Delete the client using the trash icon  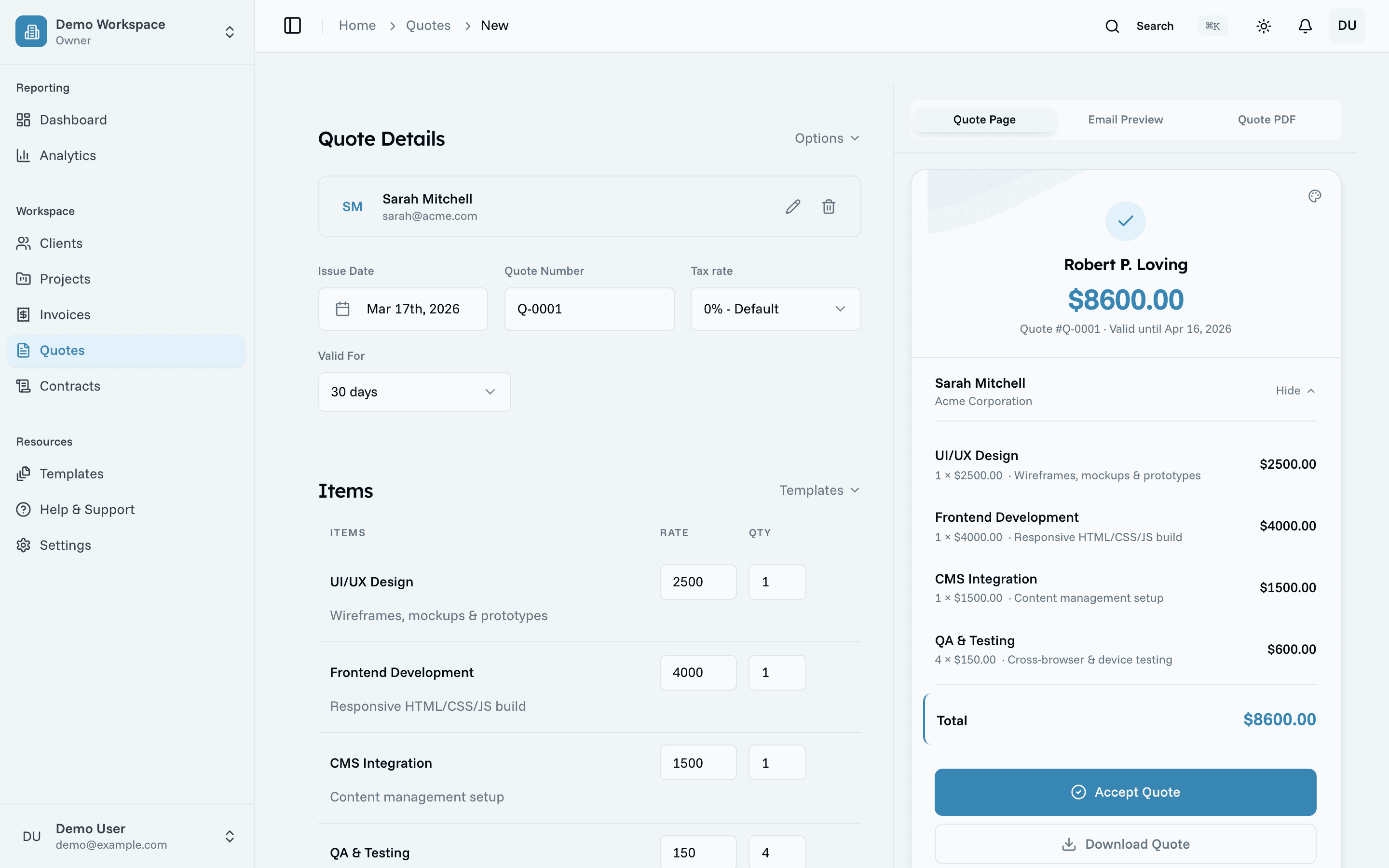[x=828, y=206]
